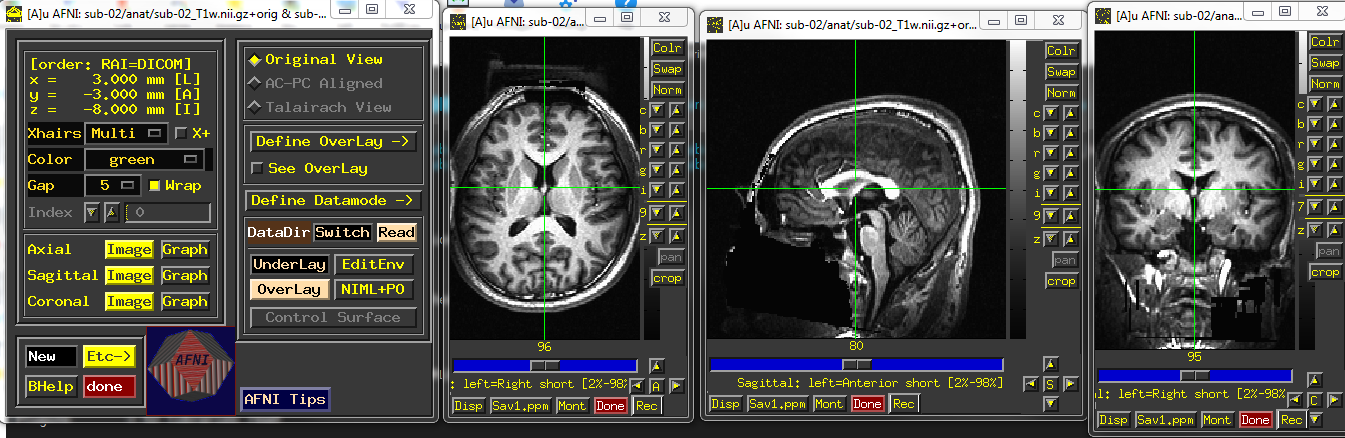Click the c up arrow in sagittal window
Image resolution: width=1345 pixels, height=438 pixels.
pos(1069,113)
